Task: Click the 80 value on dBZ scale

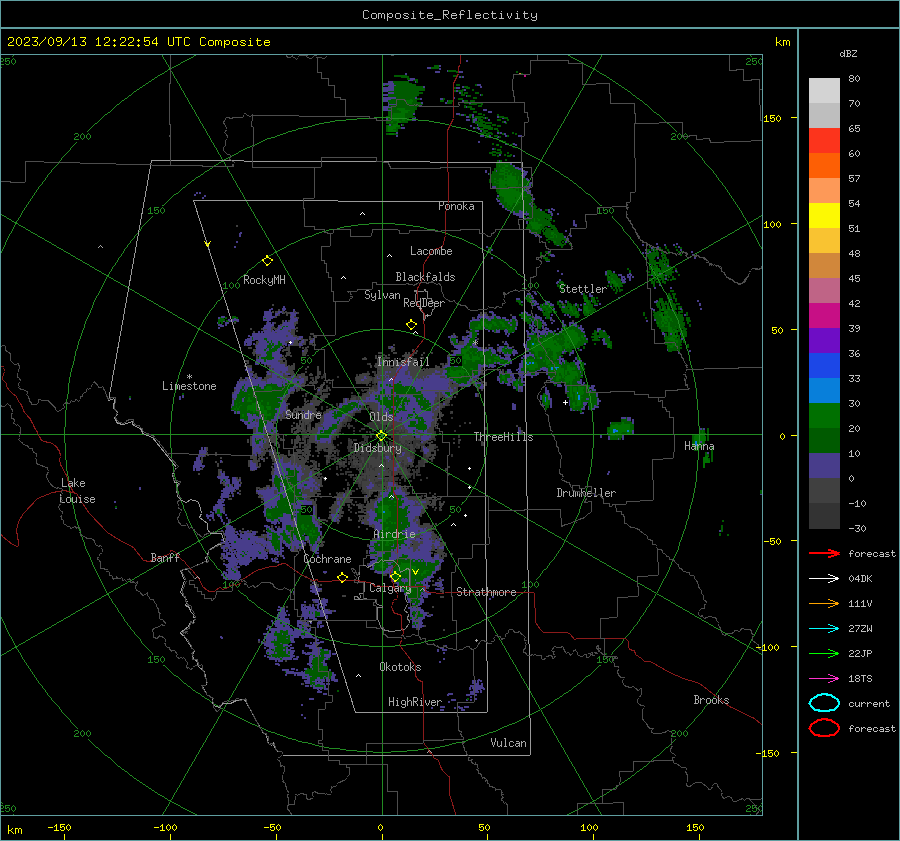Action: pos(854,79)
